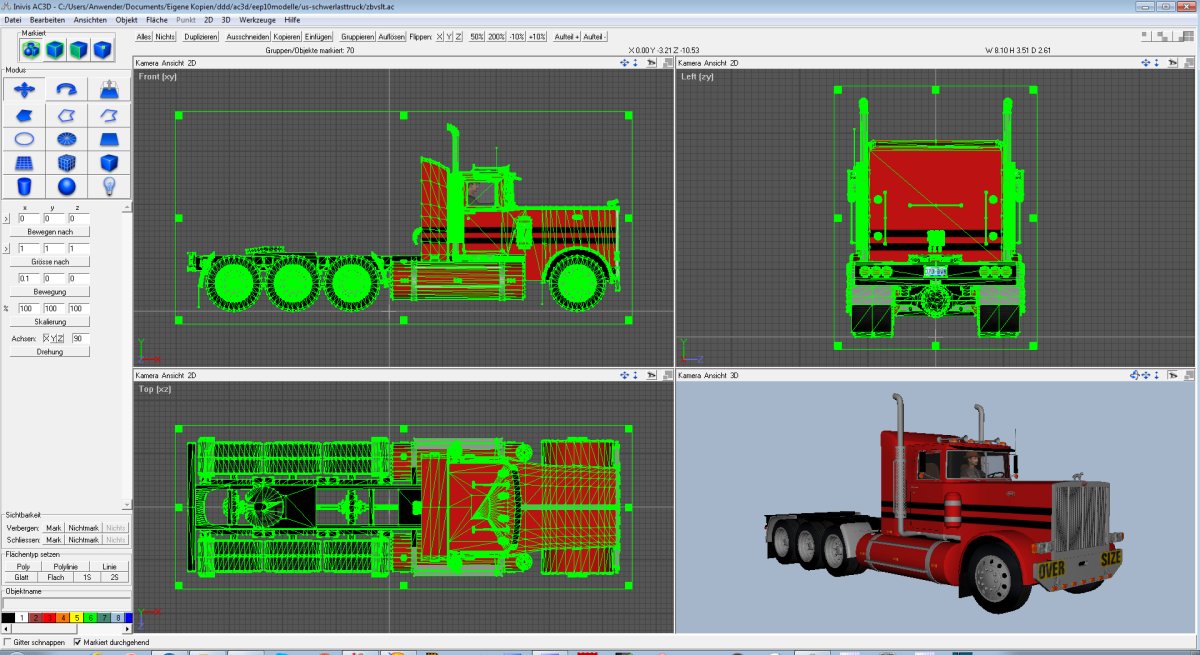The height and width of the screenshot is (655, 1200).
Task: Click the Gruppieren button
Action: 357,36
